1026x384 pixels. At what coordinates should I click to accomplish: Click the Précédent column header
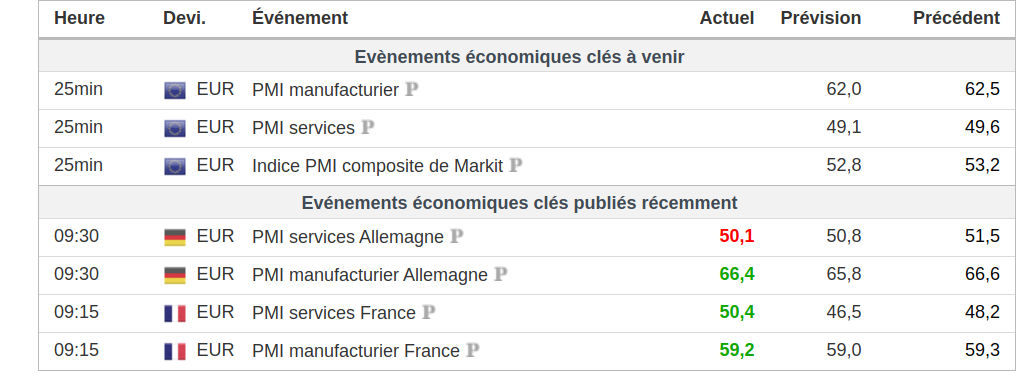click(957, 18)
